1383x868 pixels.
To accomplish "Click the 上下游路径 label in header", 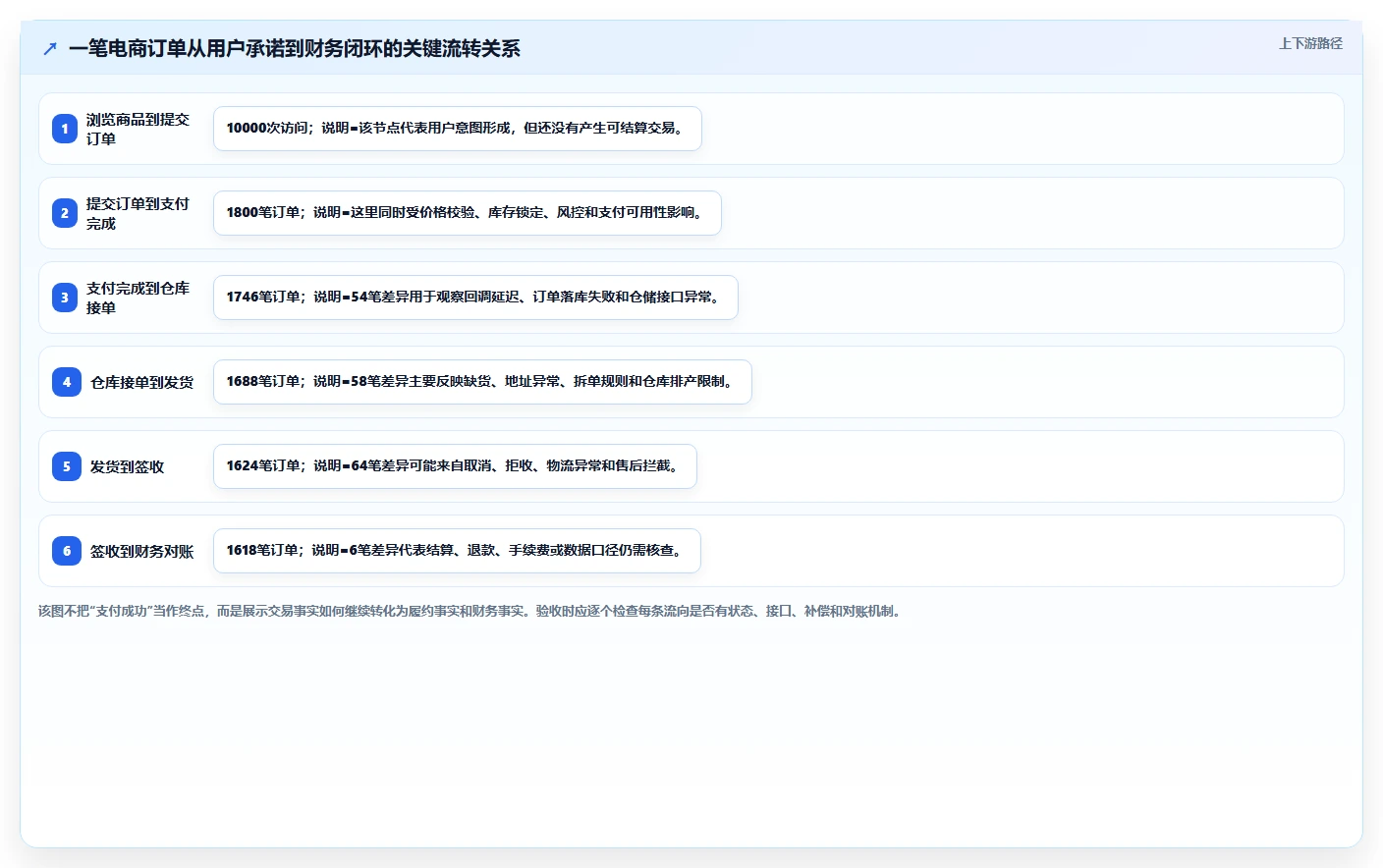I will [x=1310, y=43].
